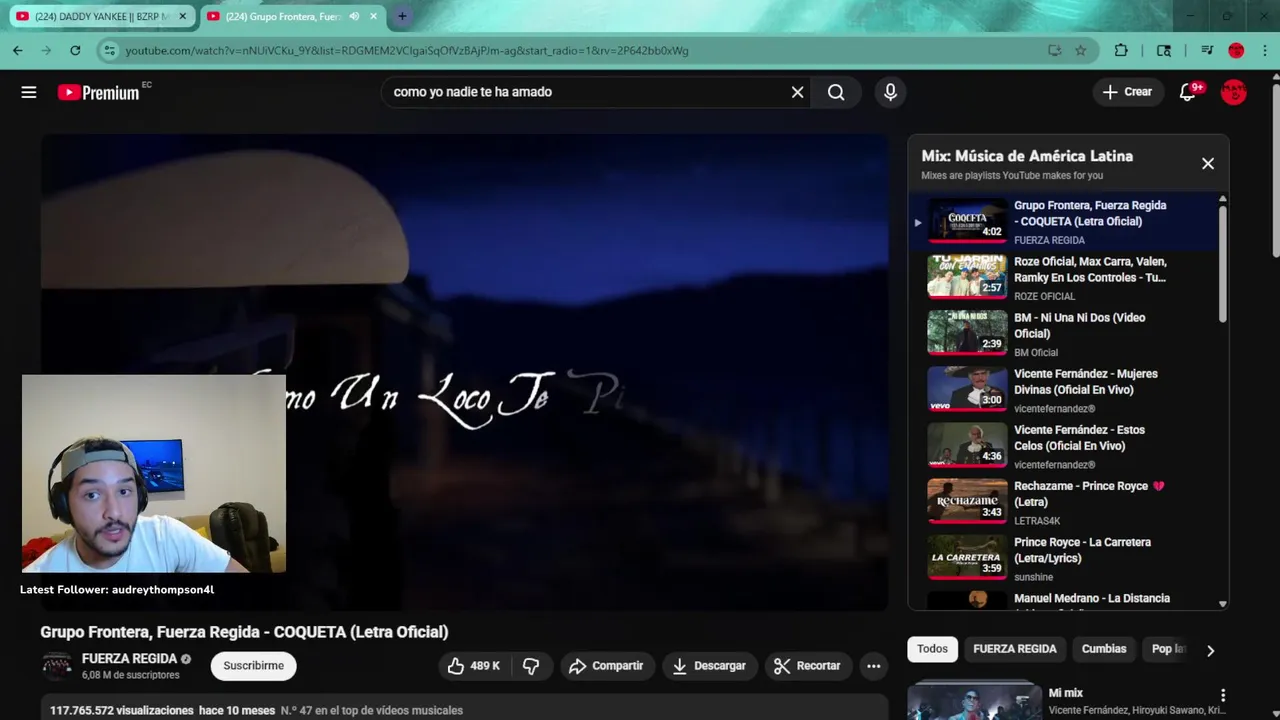Go back in the browser
This screenshot has width=1280, height=720.
[18, 50]
